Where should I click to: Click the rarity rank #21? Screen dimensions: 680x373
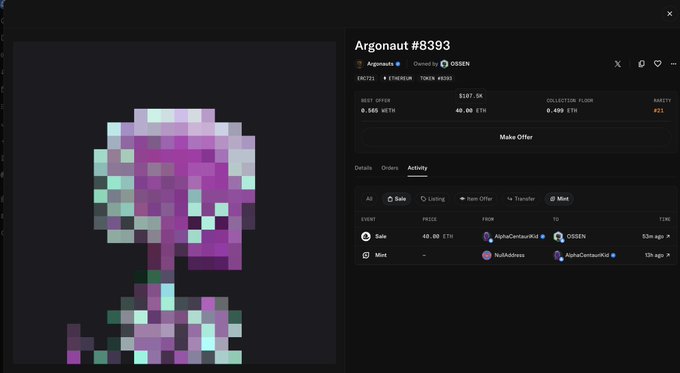658,111
